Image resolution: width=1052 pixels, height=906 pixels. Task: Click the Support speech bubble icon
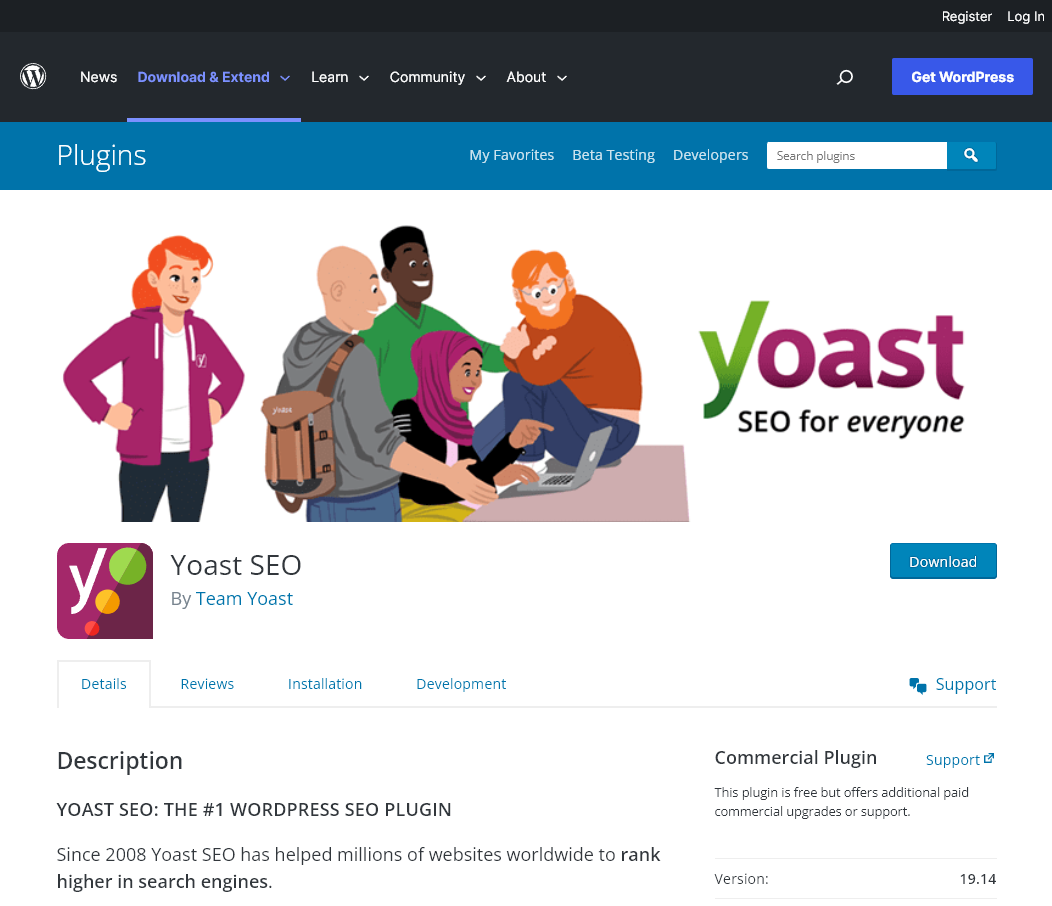(x=917, y=685)
